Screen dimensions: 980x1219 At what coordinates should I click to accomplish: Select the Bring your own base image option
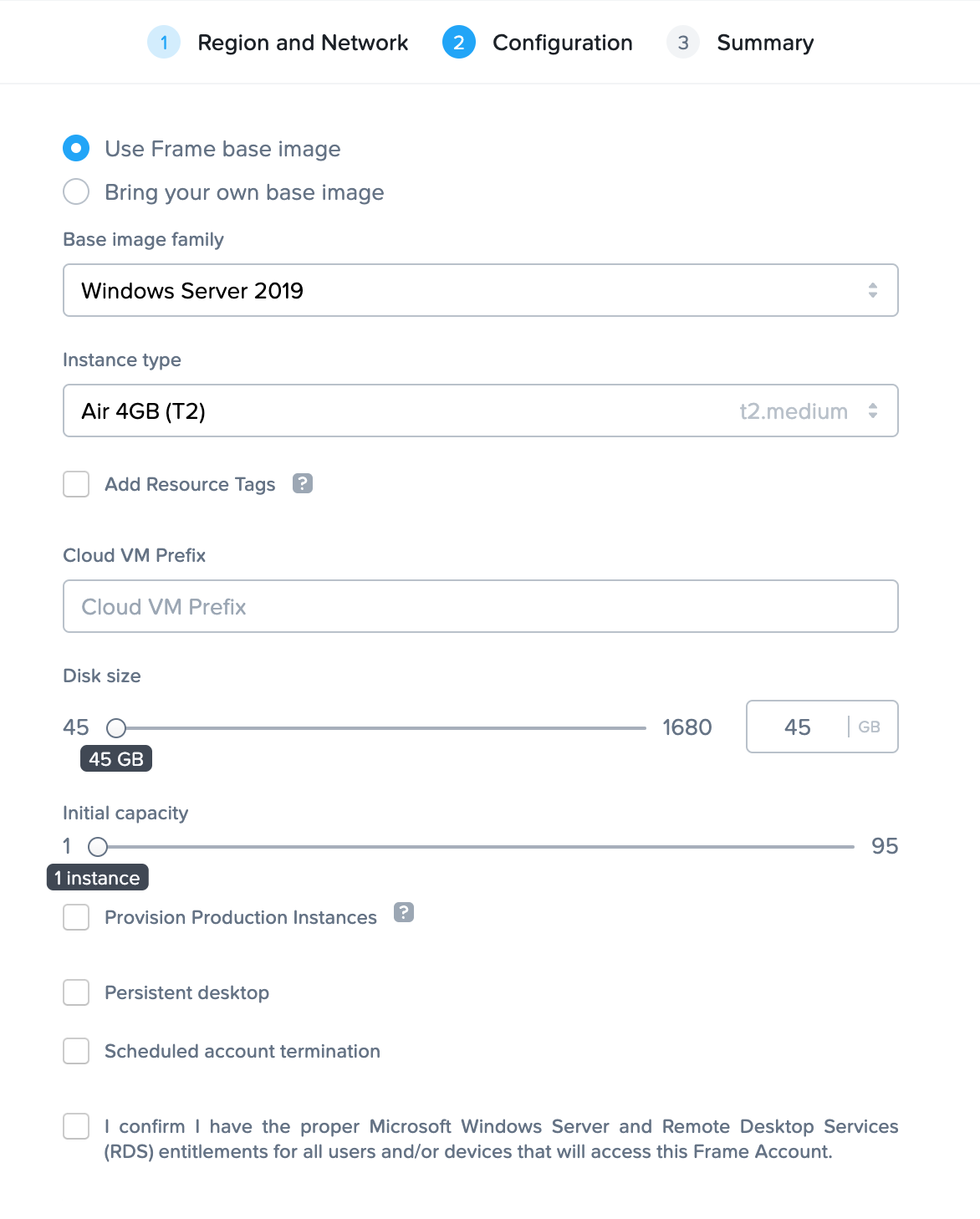click(76, 191)
